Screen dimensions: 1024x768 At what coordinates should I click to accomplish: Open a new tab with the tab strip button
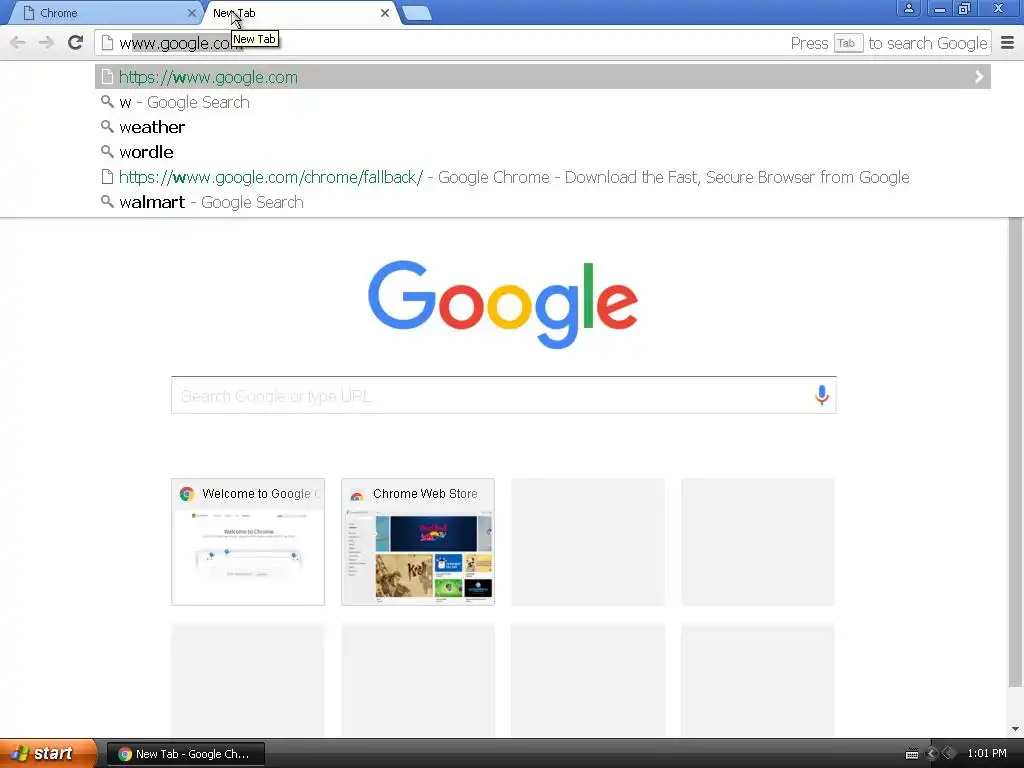417,13
